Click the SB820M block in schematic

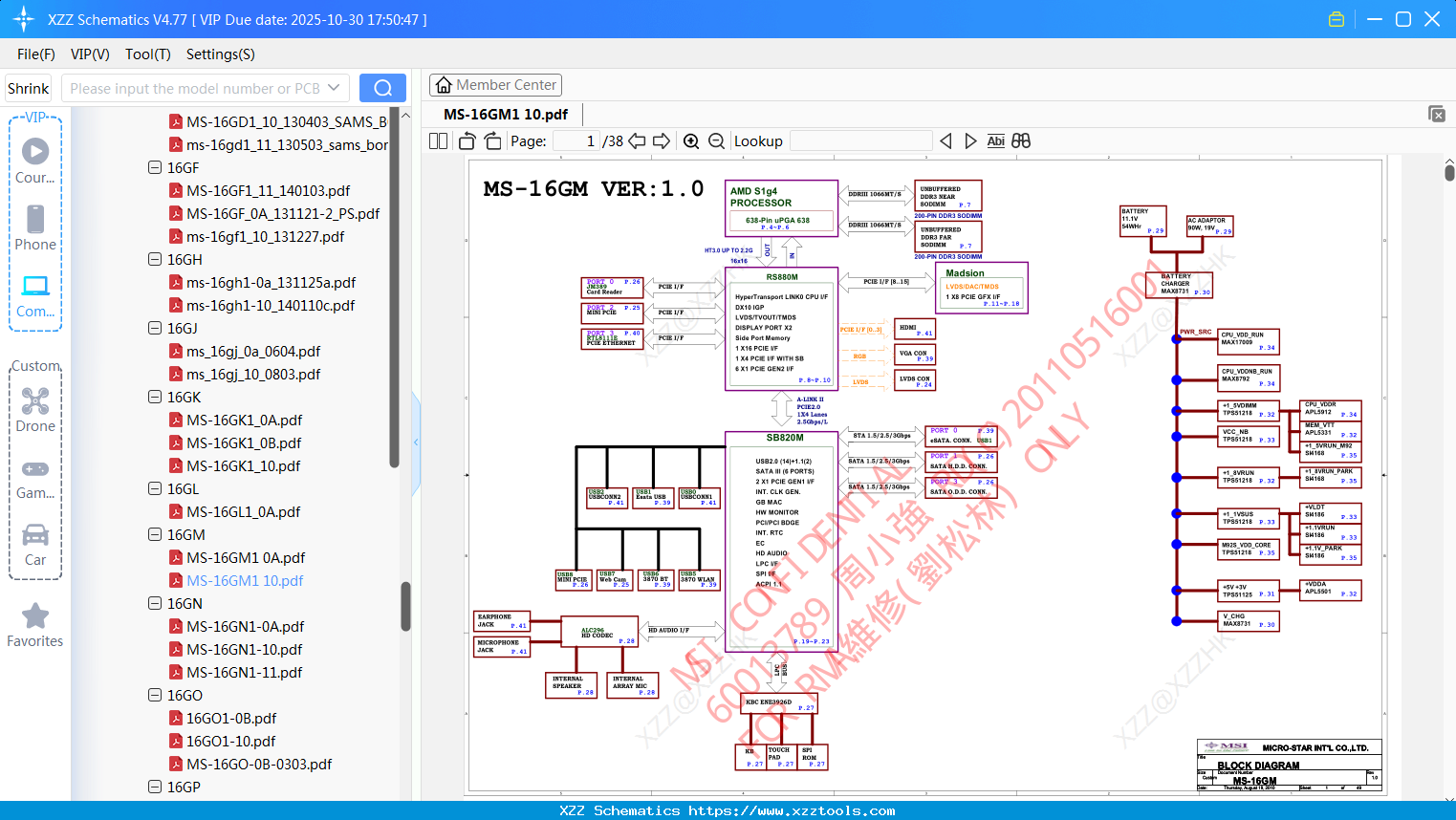coord(782,541)
